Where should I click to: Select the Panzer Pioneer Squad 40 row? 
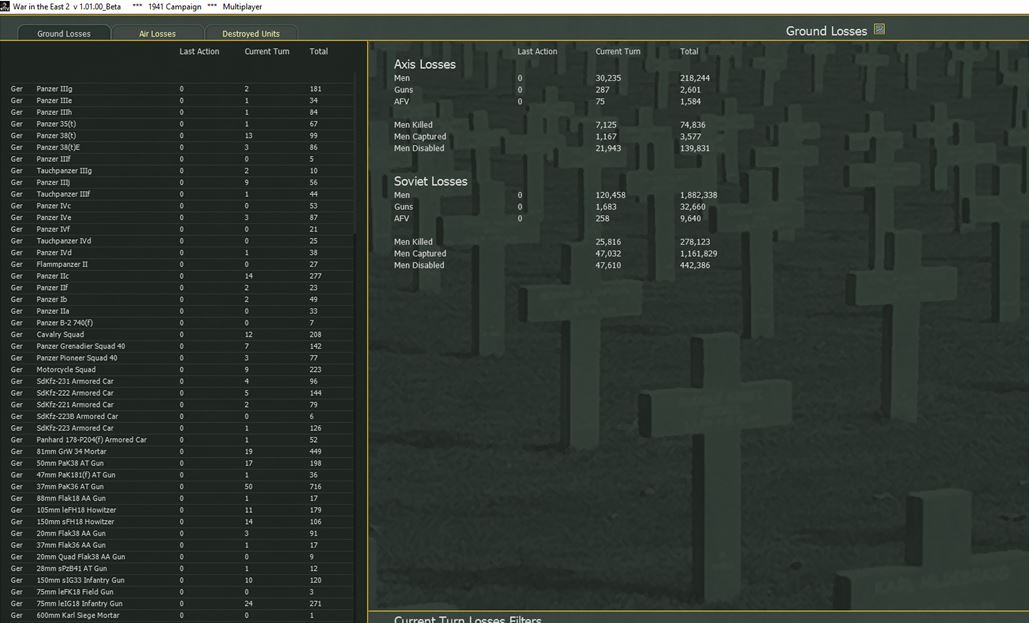tap(180, 358)
